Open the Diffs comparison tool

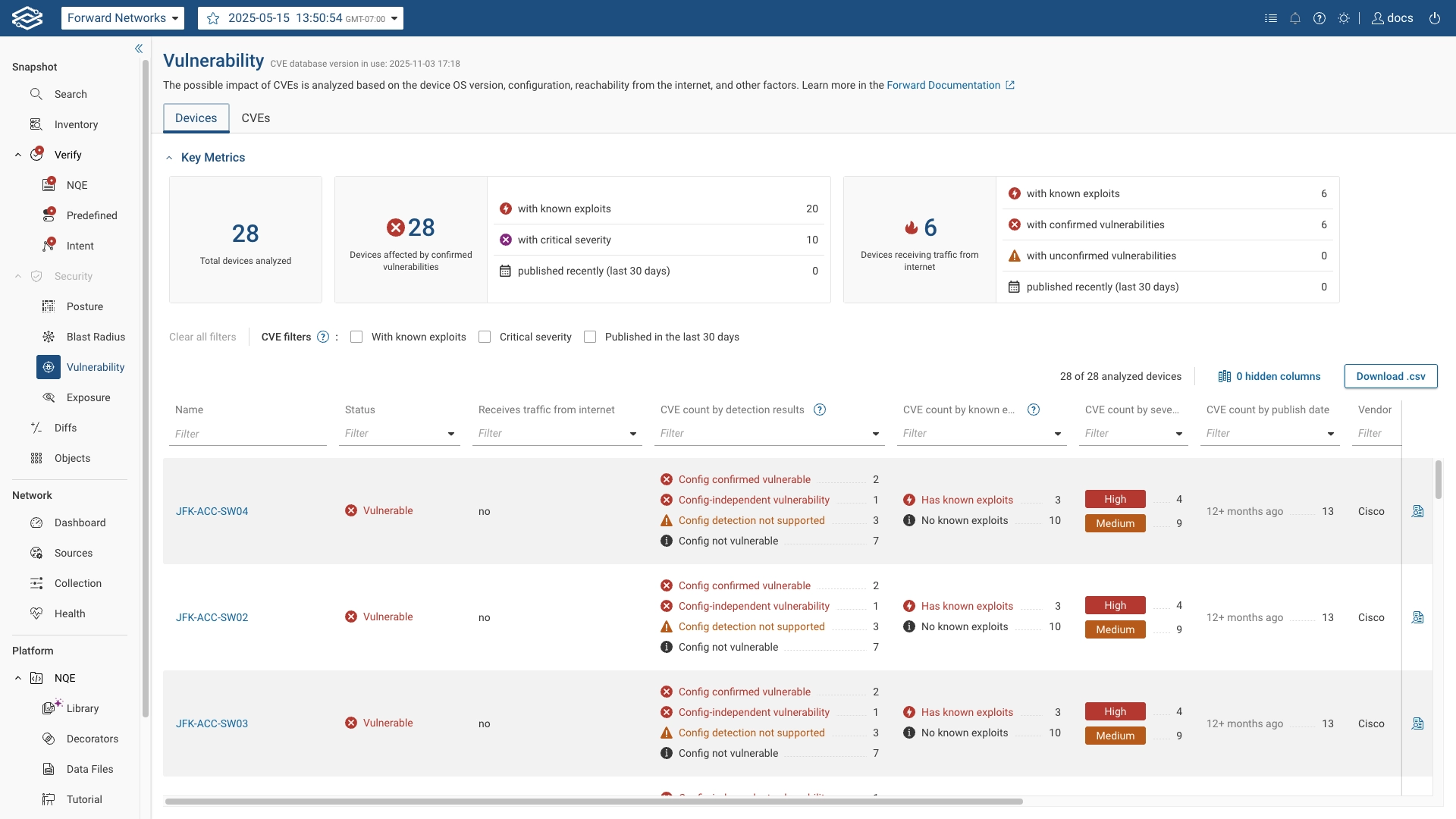coord(65,428)
